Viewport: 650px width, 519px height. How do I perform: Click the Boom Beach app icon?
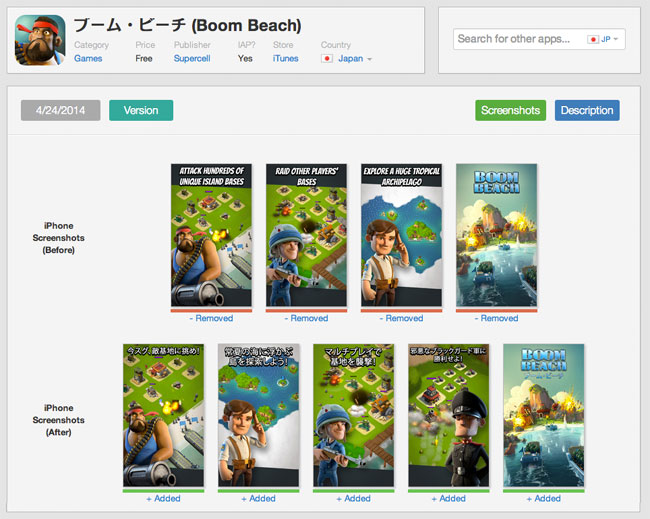click(40, 40)
